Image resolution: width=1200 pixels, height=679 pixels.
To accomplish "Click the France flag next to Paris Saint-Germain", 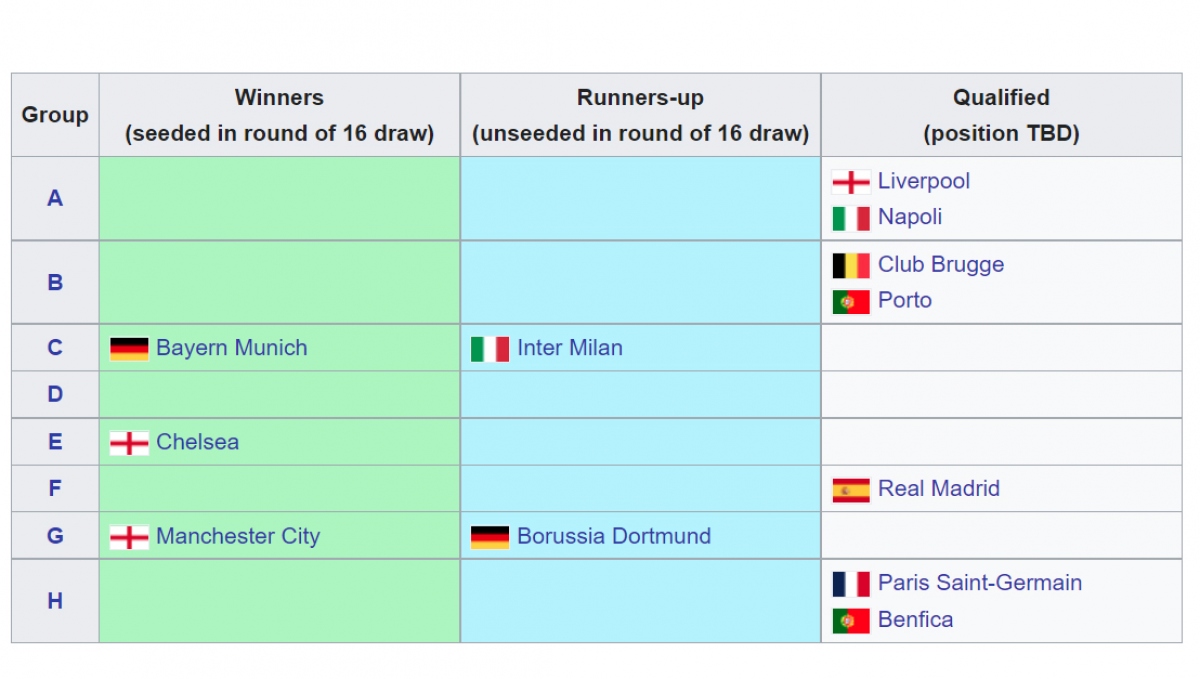I will click(851, 584).
